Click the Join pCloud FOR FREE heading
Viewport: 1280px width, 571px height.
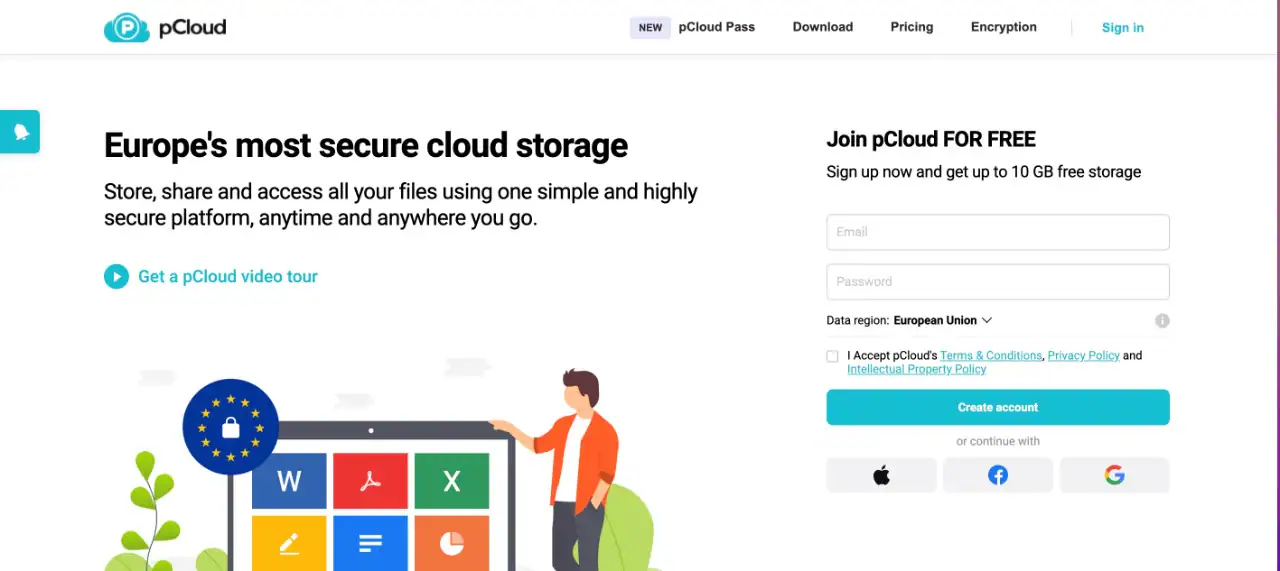(931, 140)
